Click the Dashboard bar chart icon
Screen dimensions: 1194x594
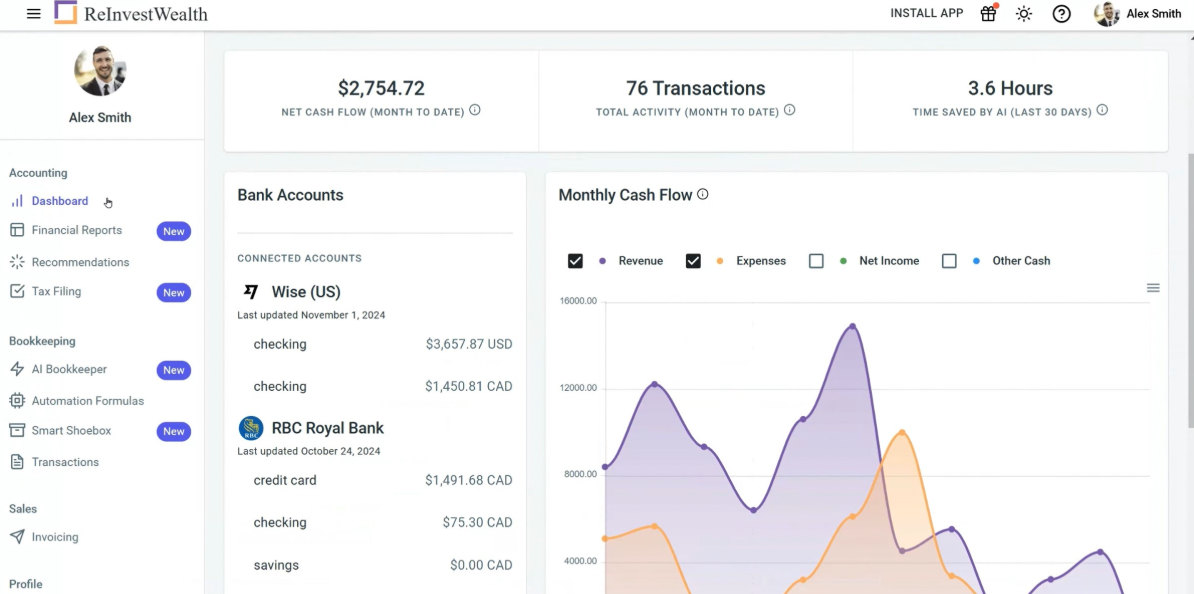click(x=17, y=201)
